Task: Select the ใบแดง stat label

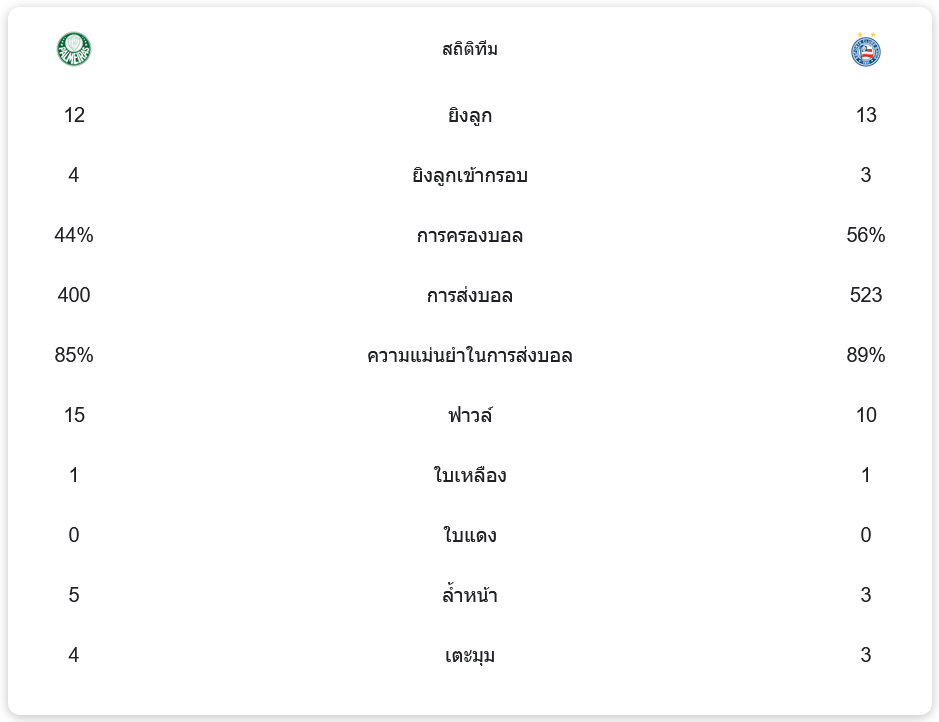Action: pyautogui.click(x=470, y=536)
